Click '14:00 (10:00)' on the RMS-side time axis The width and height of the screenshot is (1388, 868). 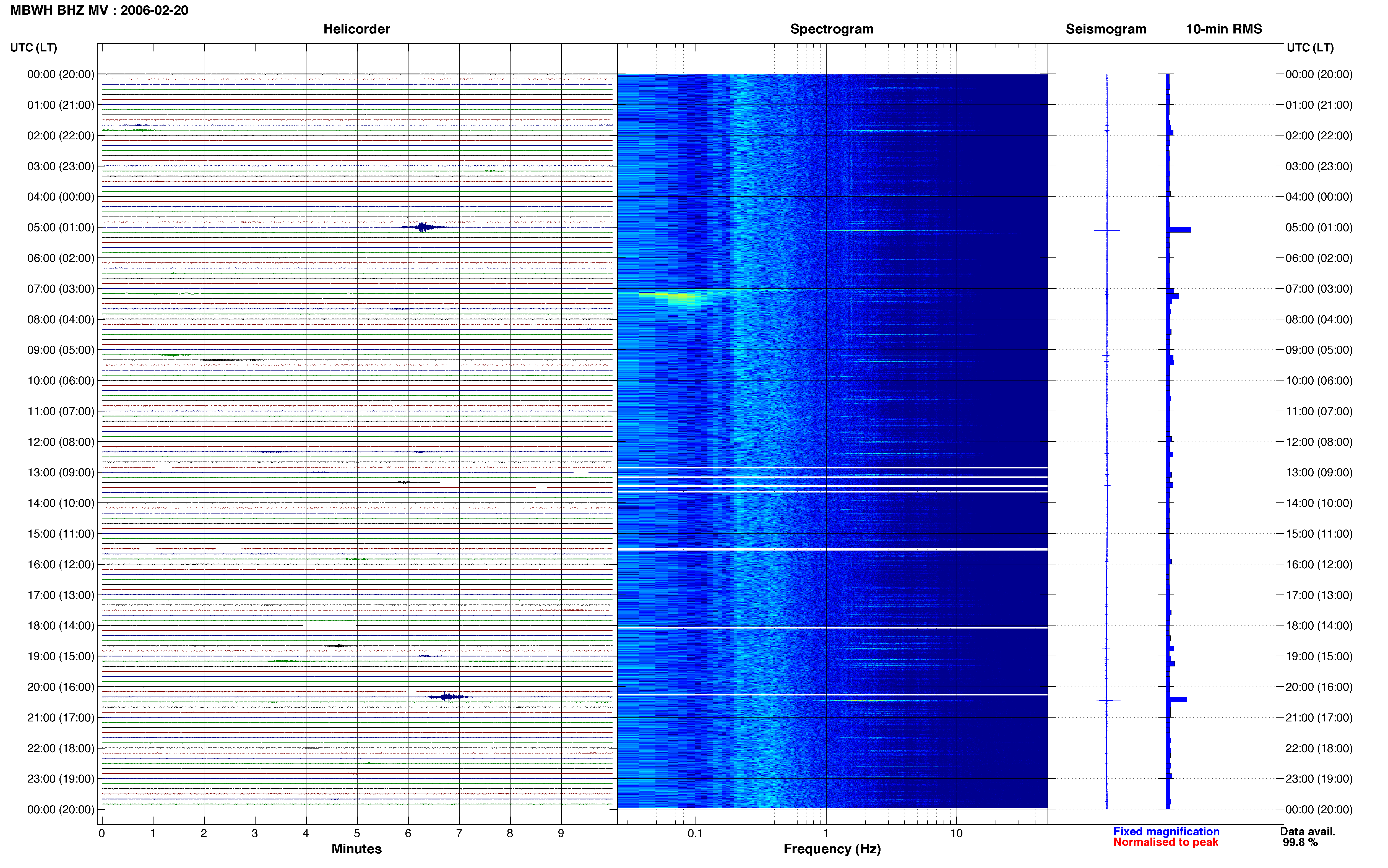click(x=1319, y=504)
